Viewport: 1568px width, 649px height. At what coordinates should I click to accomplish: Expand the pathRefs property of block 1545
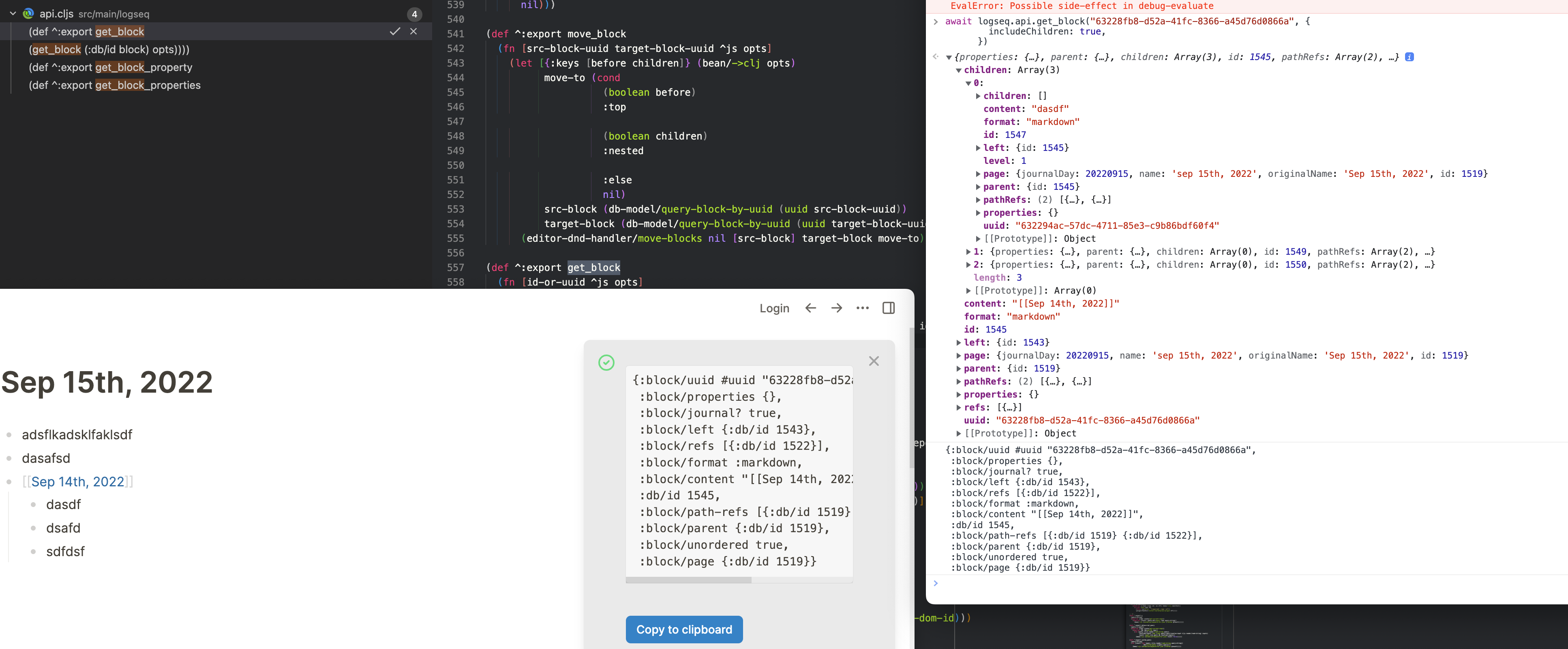pyautogui.click(x=959, y=381)
